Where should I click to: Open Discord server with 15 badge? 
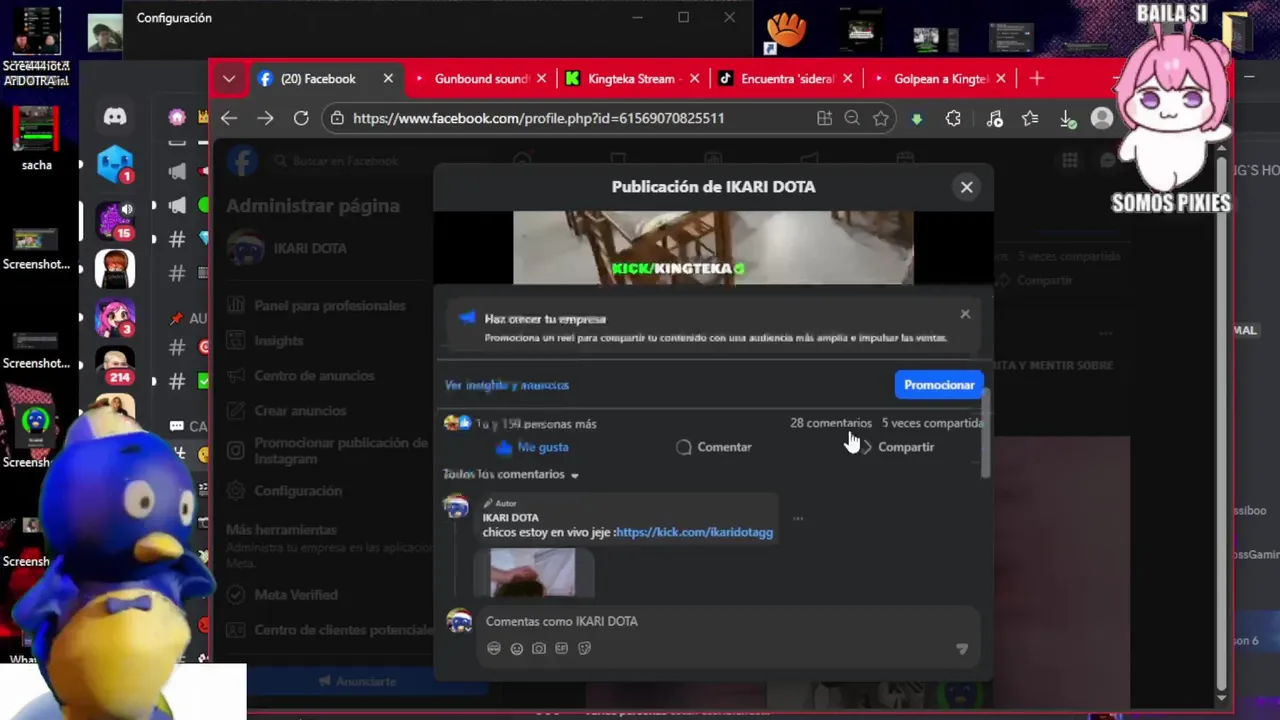[115, 219]
